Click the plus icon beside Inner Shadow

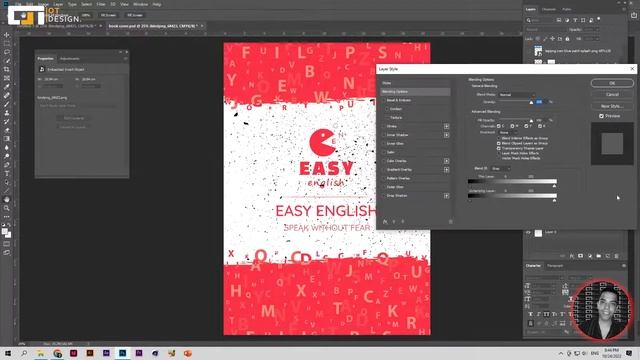[x=447, y=135]
